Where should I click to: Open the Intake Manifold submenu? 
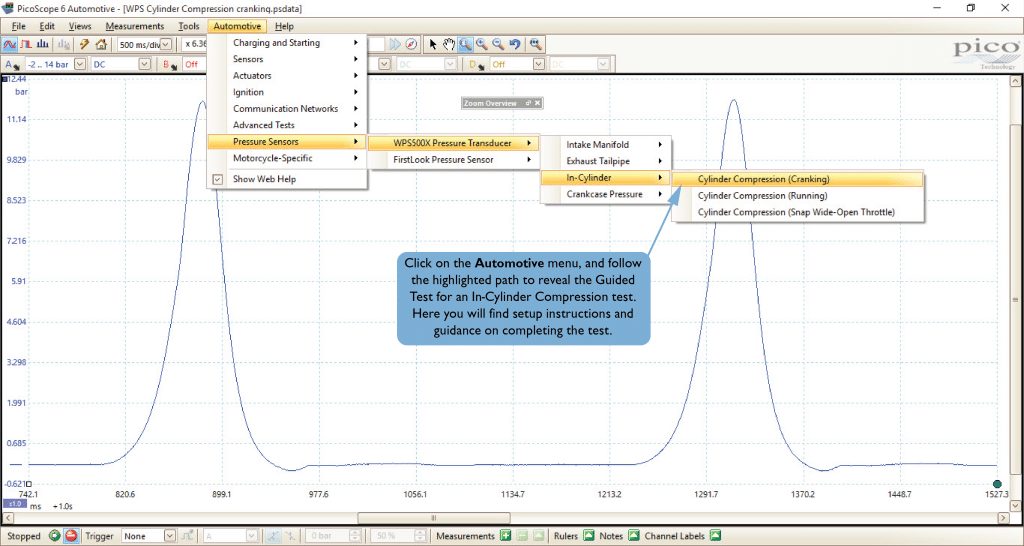coord(605,144)
